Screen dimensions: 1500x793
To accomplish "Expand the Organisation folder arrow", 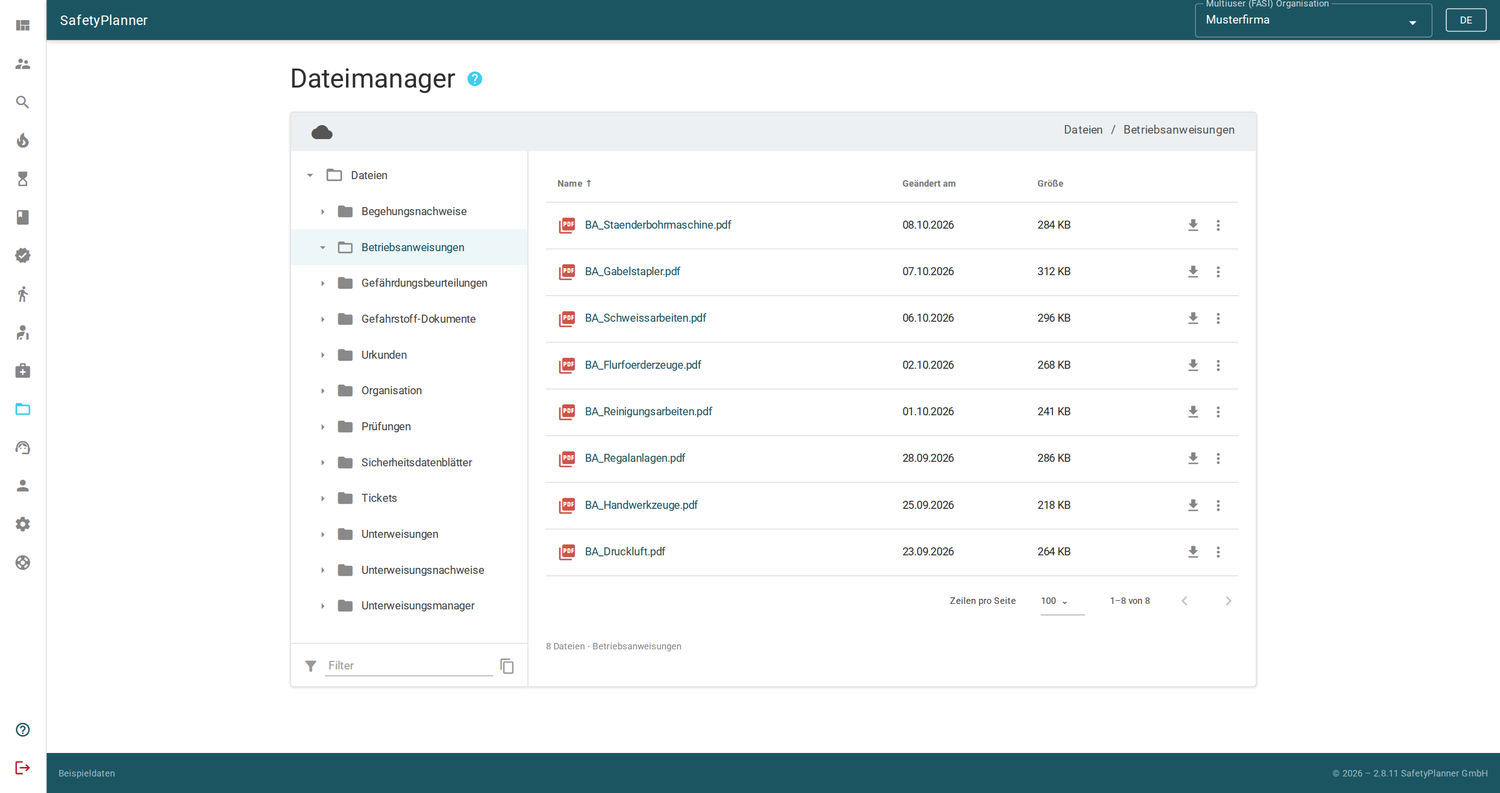I will (322, 391).
